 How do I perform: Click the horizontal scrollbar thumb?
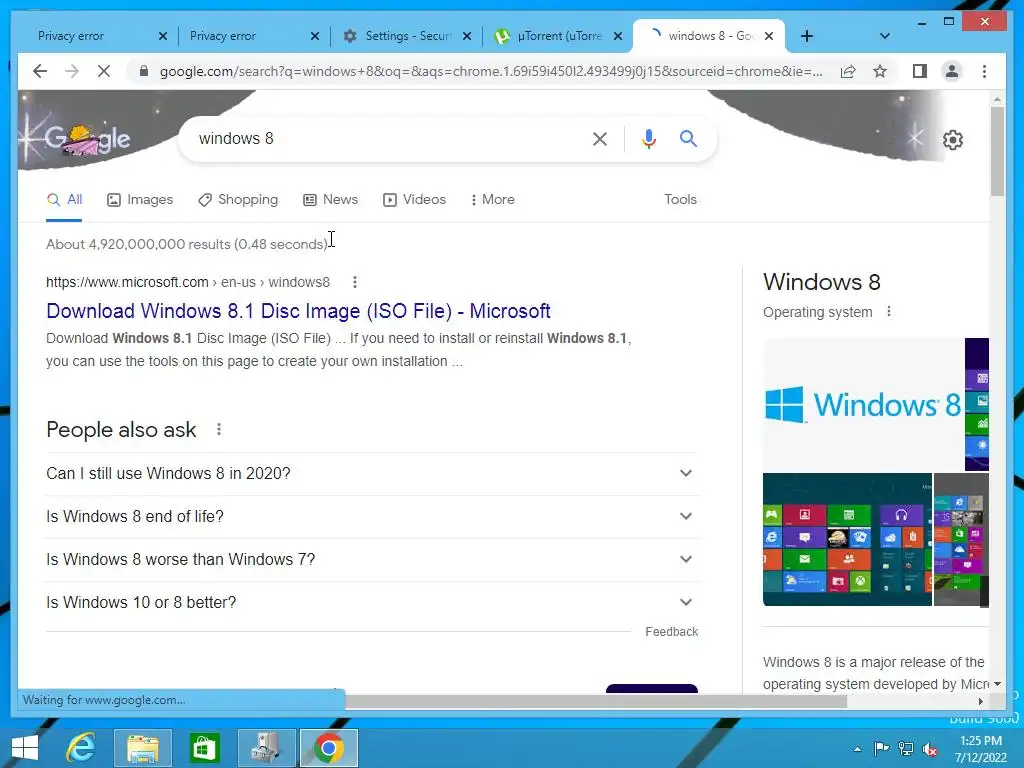point(596,701)
